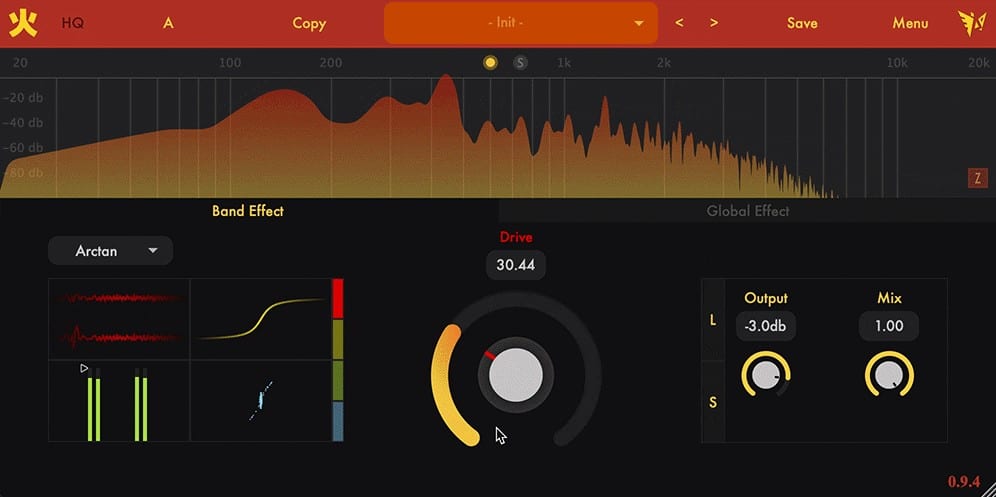Image resolution: width=996 pixels, height=497 pixels.
Task: Click the Copy button
Action: coord(309,23)
